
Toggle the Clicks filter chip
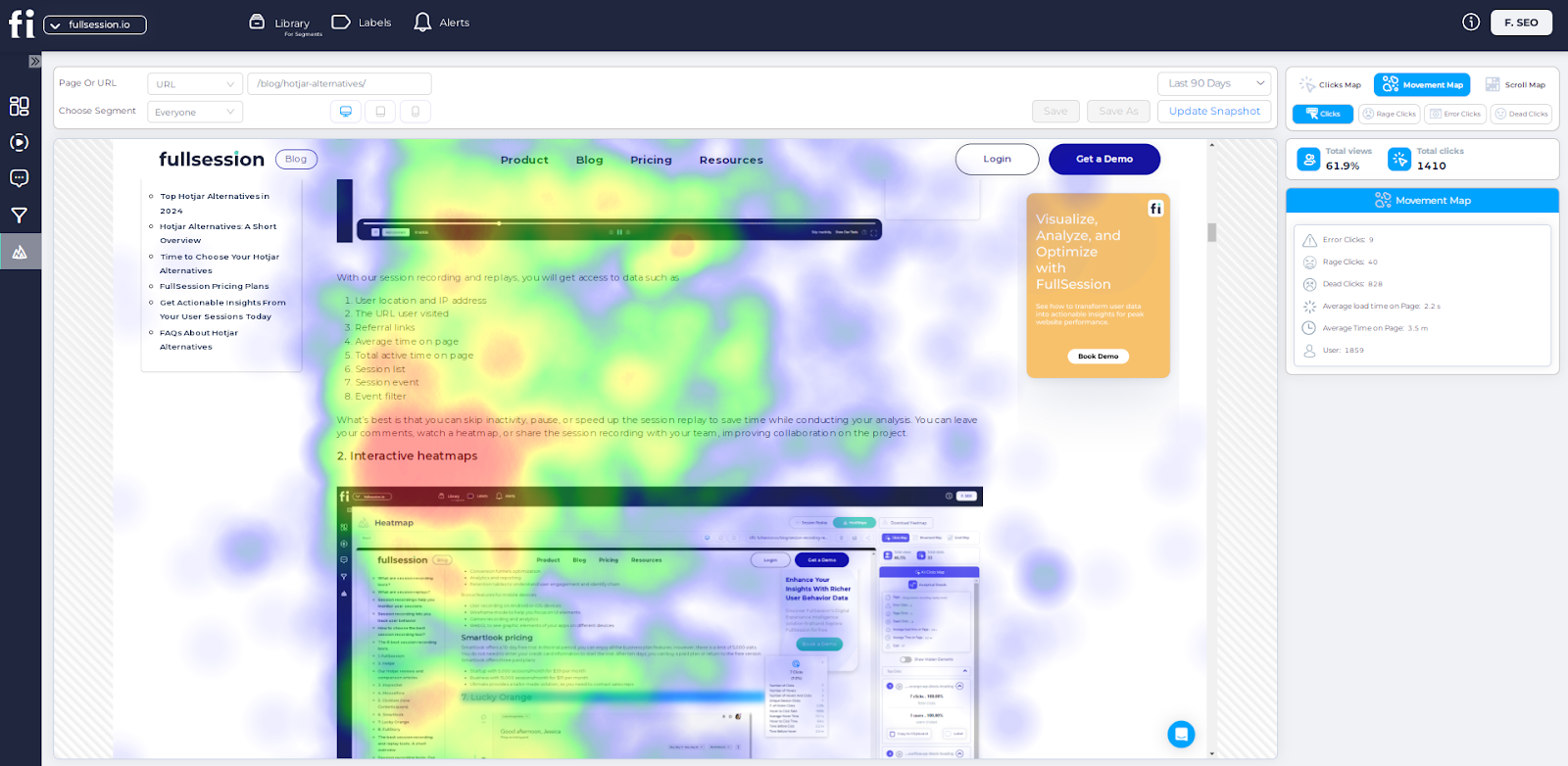tap(1323, 114)
